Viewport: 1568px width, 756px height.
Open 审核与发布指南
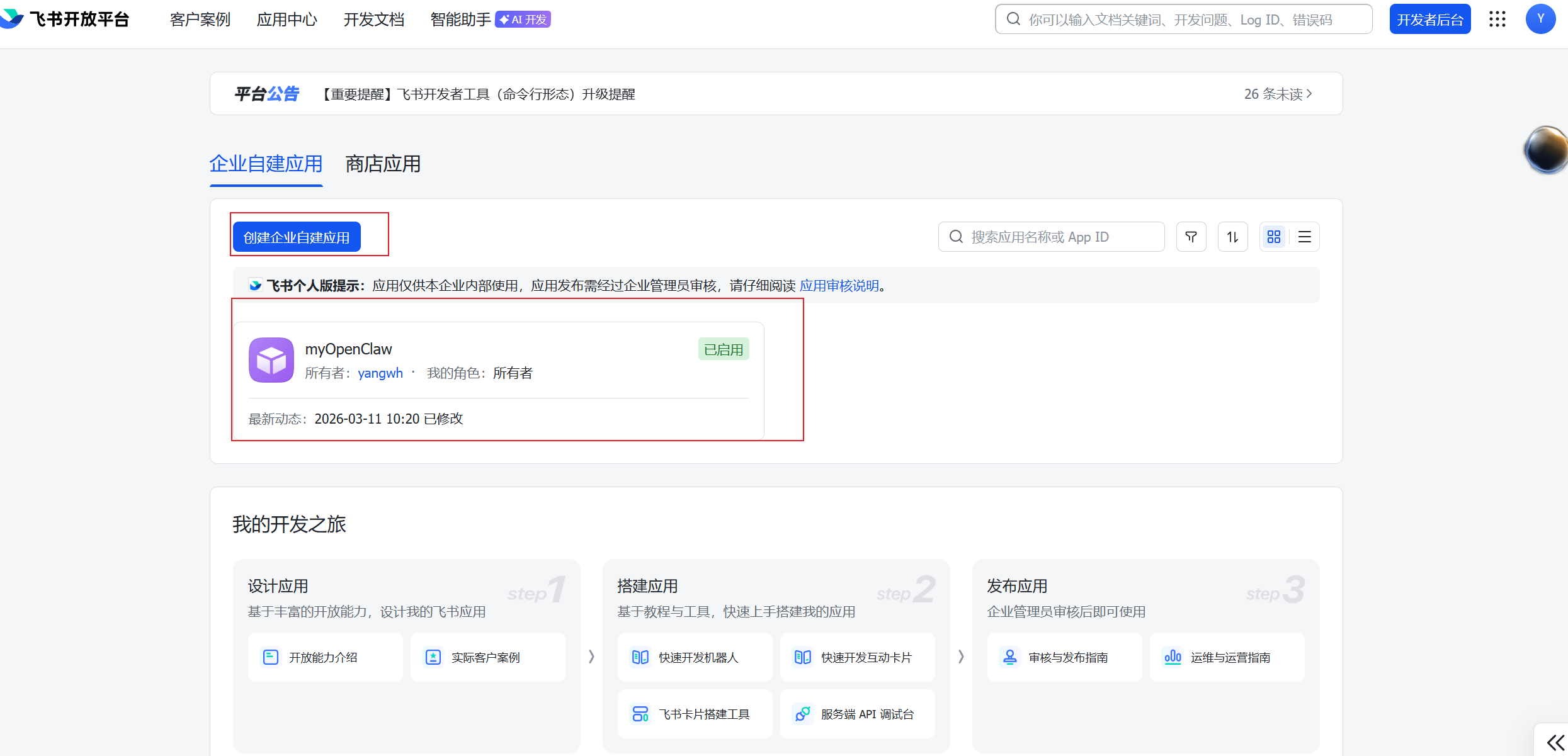coord(1064,657)
